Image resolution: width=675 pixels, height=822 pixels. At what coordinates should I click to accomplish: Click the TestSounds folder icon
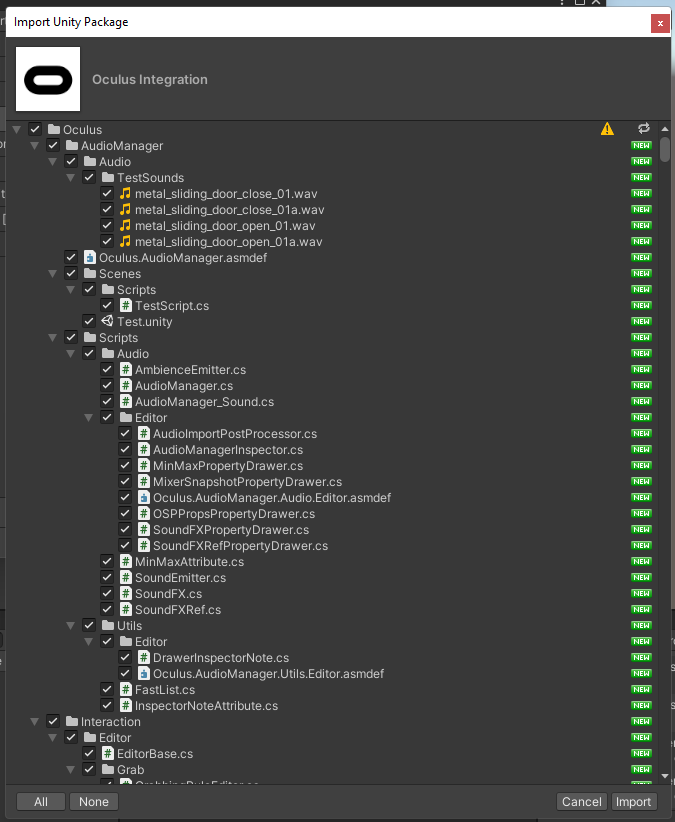click(108, 178)
